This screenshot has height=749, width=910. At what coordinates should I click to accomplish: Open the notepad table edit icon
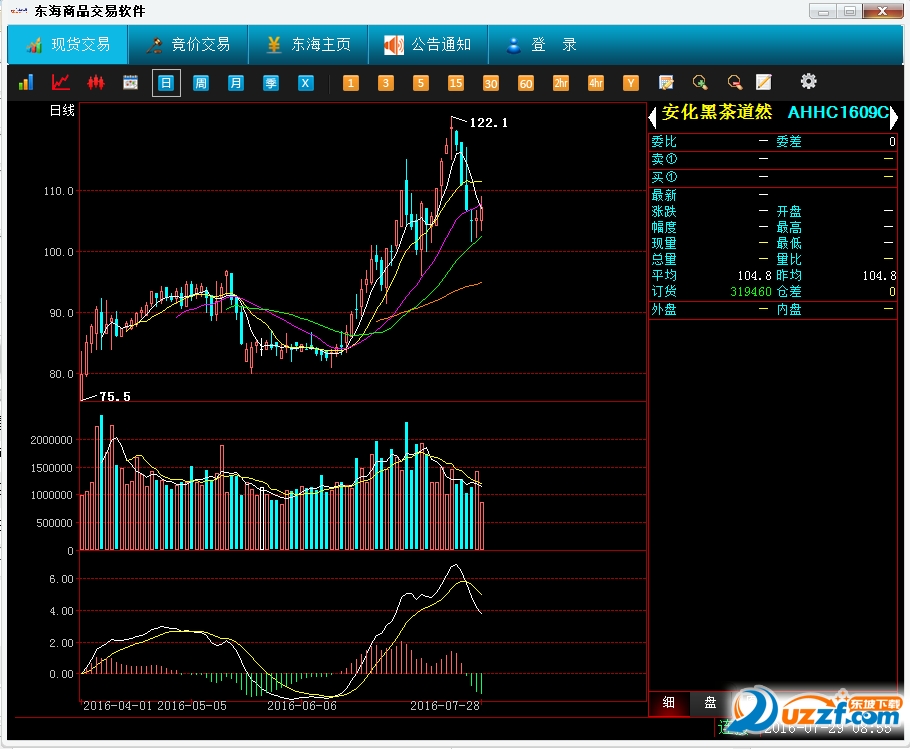tap(666, 82)
